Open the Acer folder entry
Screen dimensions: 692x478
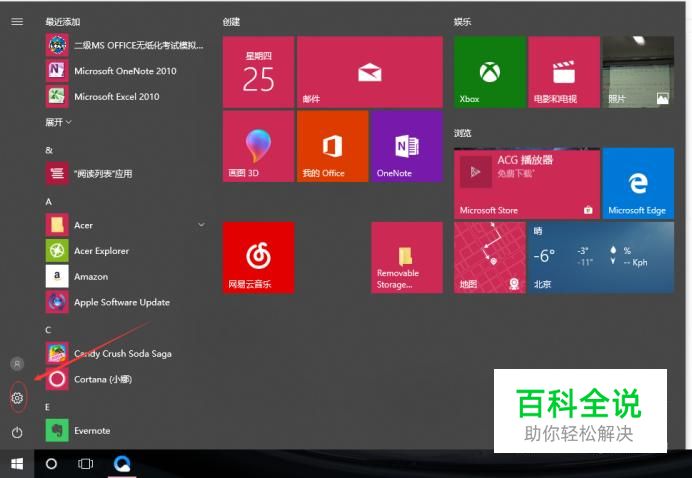point(125,225)
